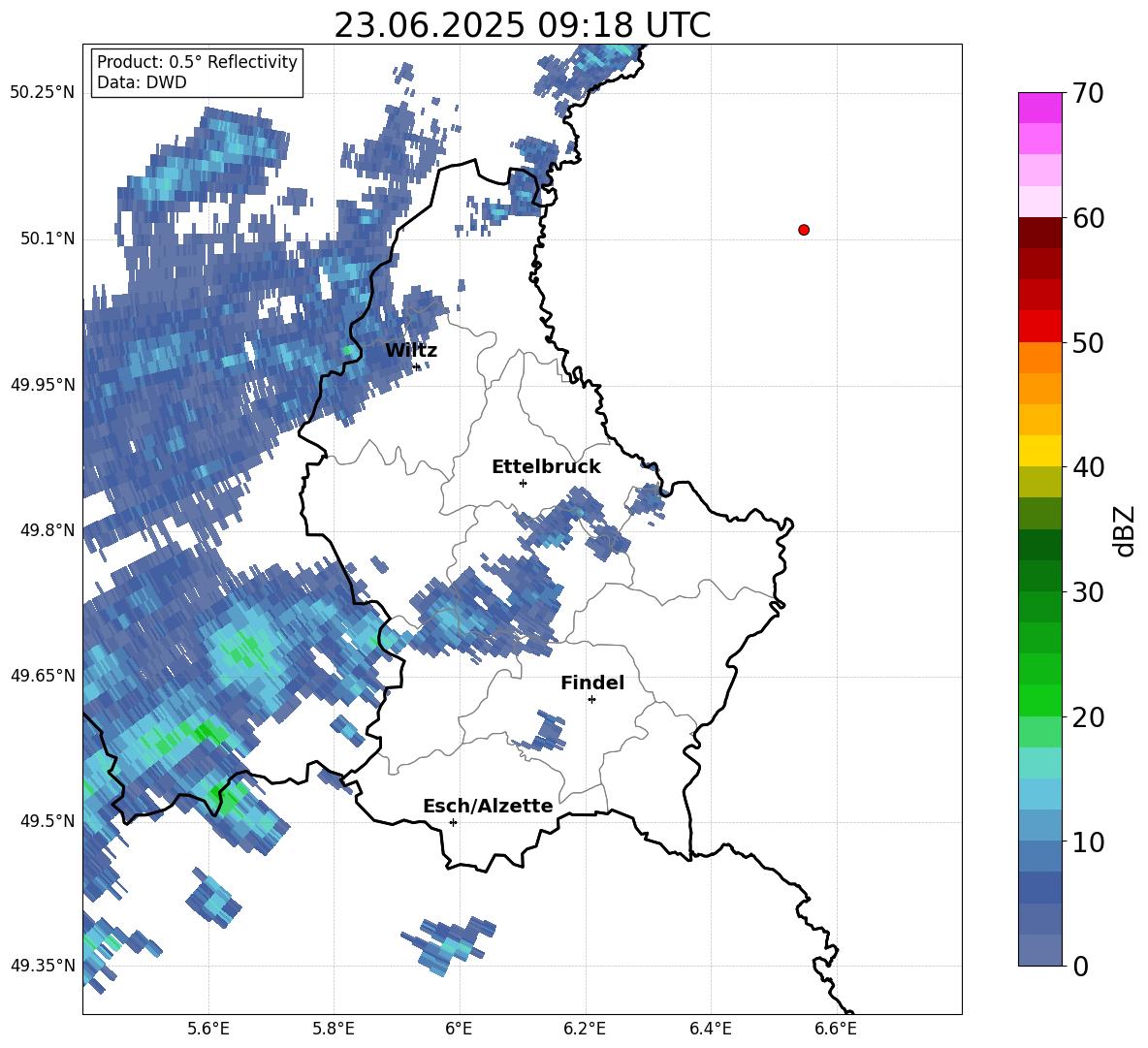Click the Wiltz cross marker
The width and height of the screenshot is (1148, 1048).
coord(417,366)
